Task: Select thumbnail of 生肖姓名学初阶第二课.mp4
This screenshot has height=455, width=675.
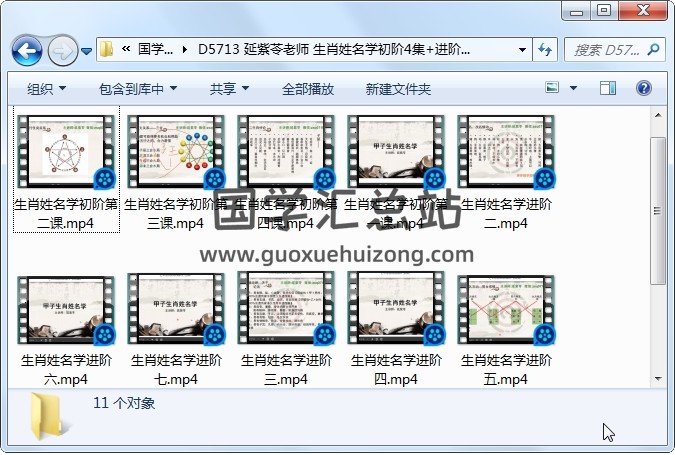Action: (x=66, y=152)
